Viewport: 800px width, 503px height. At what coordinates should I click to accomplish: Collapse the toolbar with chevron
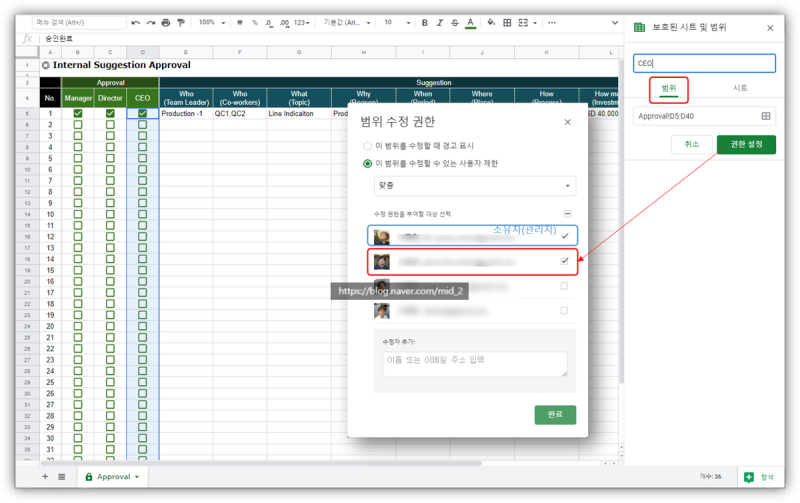click(x=615, y=22)
